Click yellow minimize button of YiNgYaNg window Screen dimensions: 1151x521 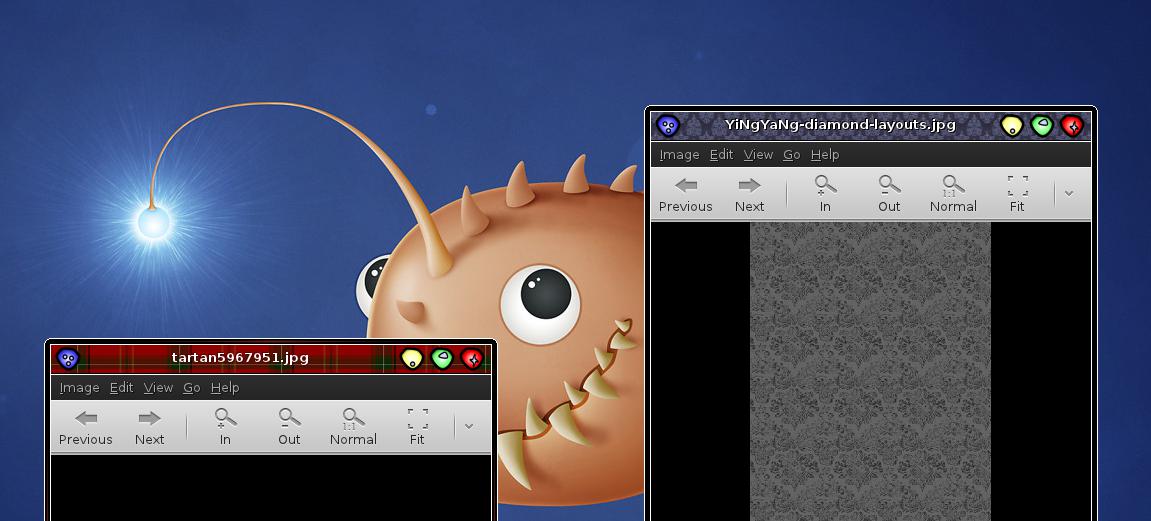(x=1012, y=126)
